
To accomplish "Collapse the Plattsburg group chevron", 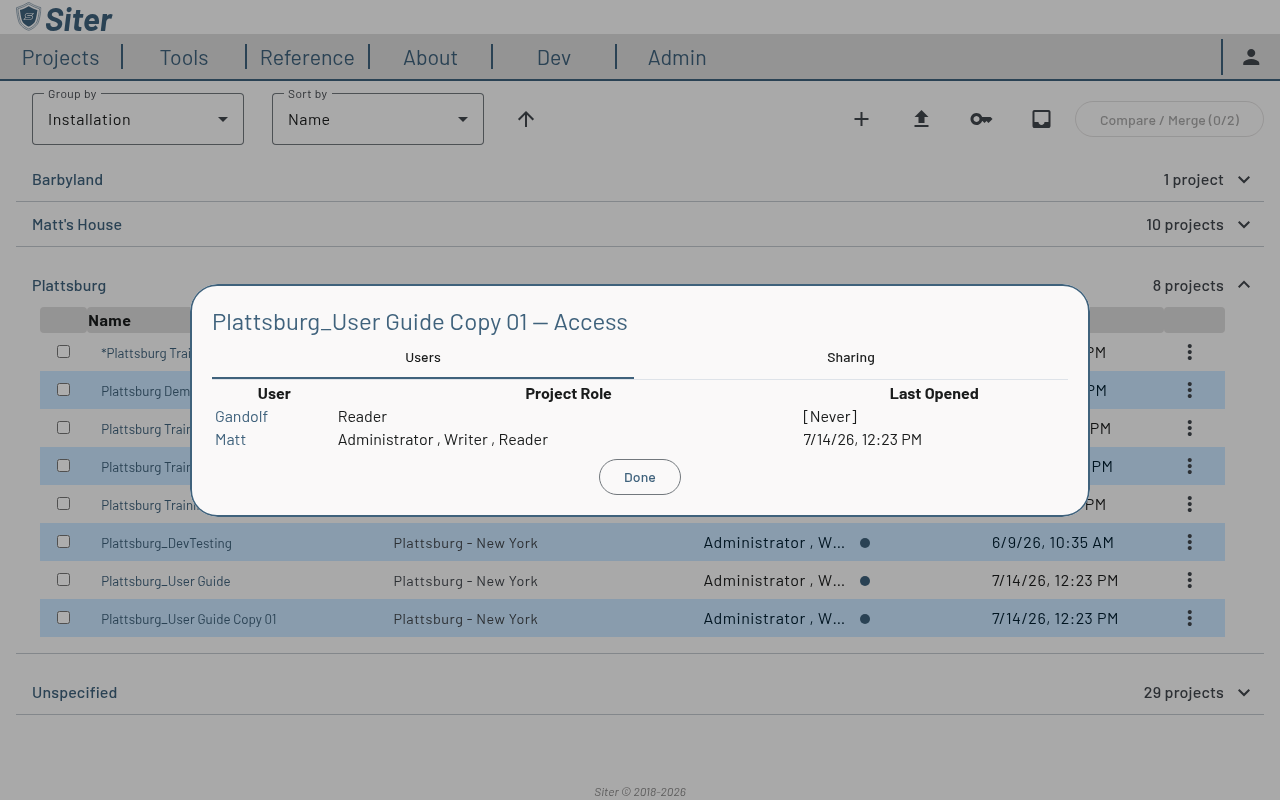I will [1244, 285].
